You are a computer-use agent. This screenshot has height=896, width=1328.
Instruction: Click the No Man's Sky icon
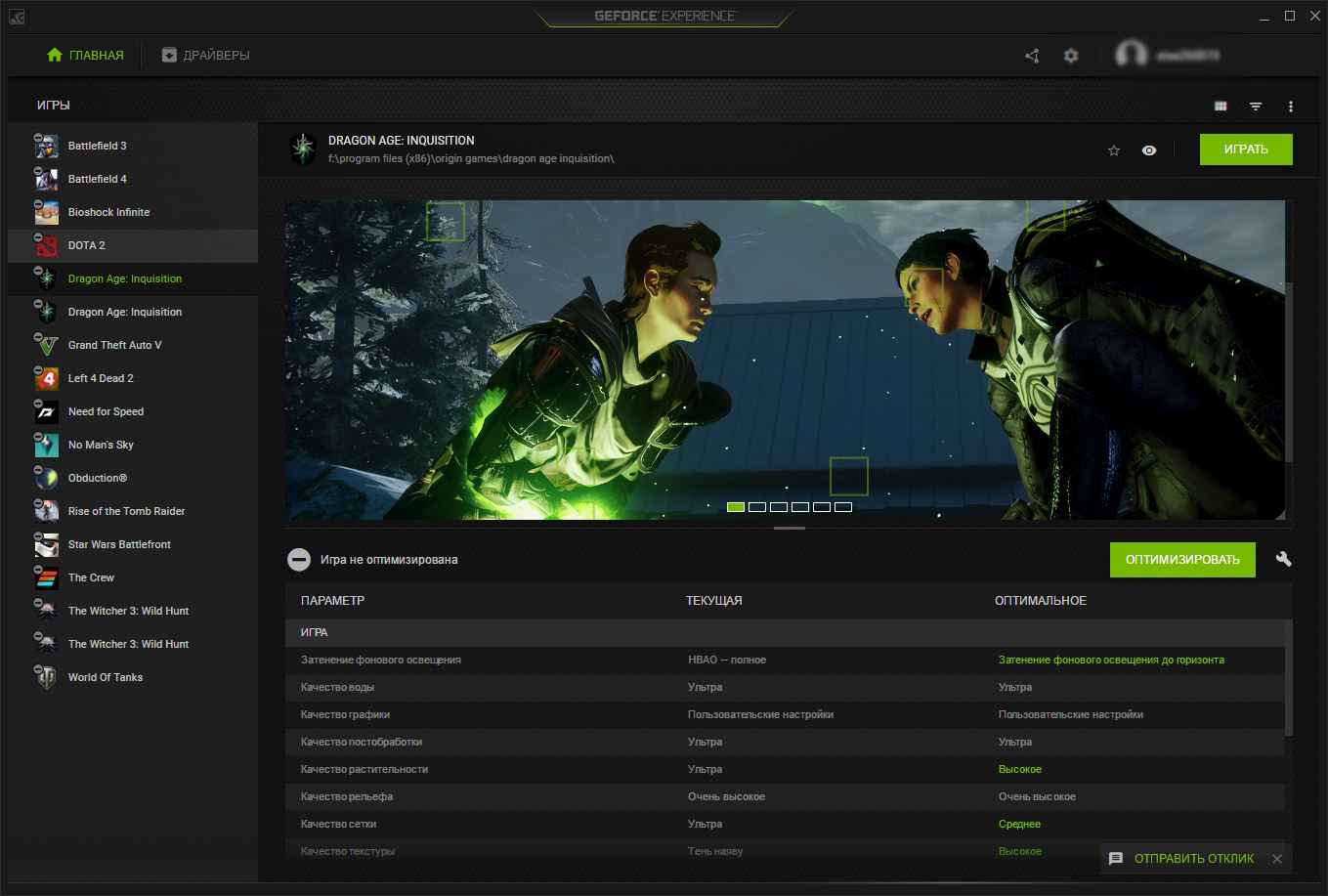[x=47, y=446]
